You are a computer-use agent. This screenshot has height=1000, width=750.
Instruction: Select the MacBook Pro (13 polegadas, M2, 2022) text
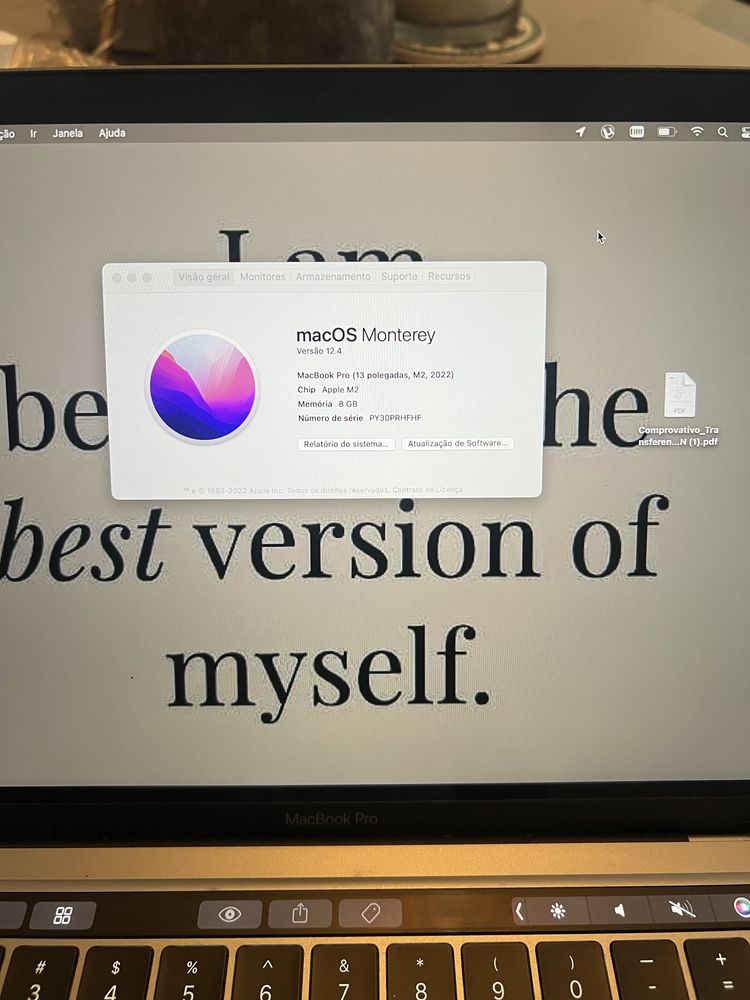[376, 374]
